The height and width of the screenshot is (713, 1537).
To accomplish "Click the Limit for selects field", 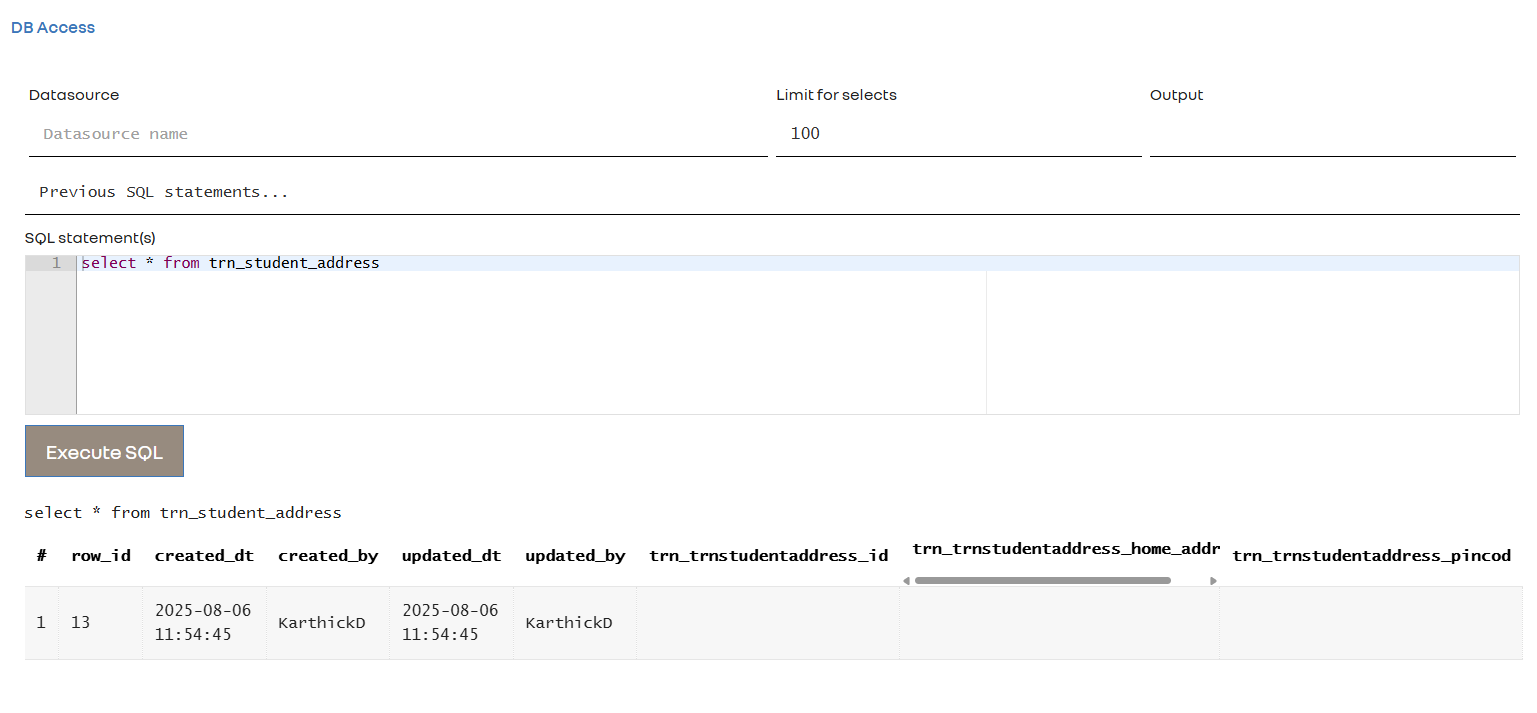I will click(x=957, y=134).
